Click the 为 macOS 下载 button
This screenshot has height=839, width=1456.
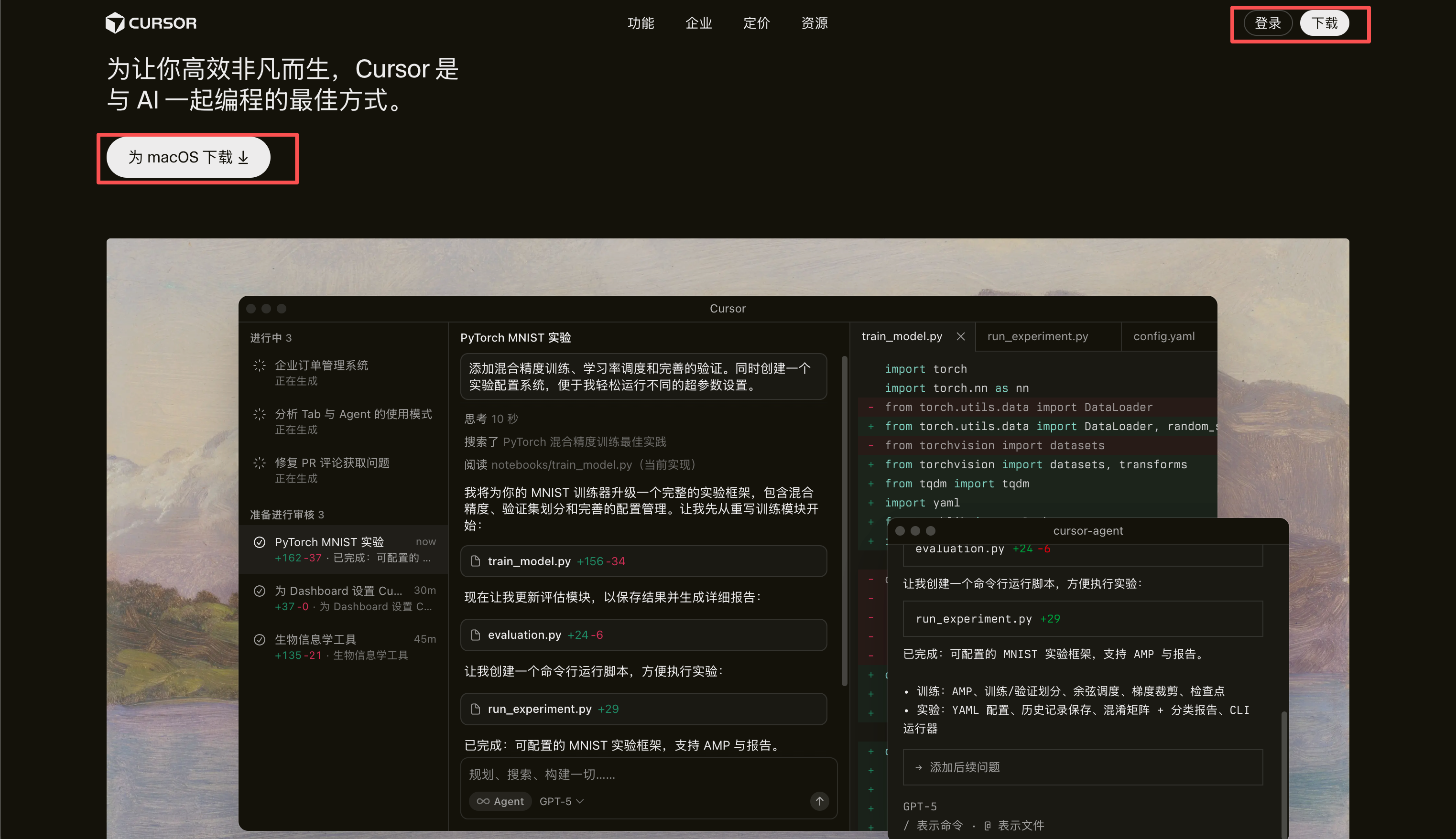pos(188,157)
